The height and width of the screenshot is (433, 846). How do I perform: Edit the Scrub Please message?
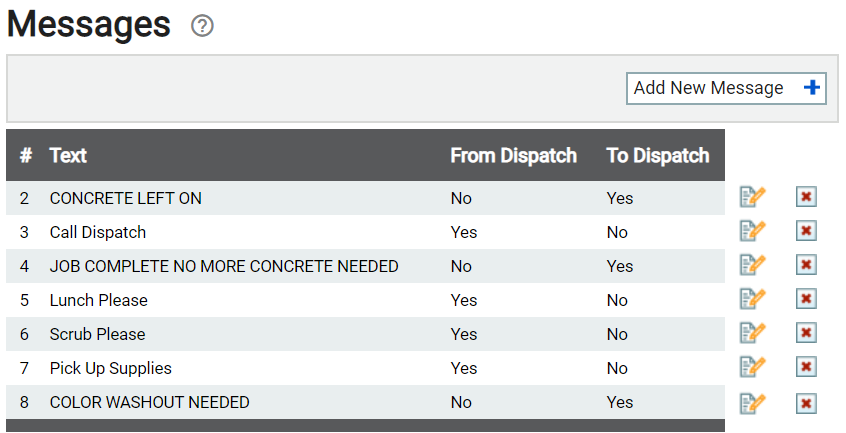point(753,333)
